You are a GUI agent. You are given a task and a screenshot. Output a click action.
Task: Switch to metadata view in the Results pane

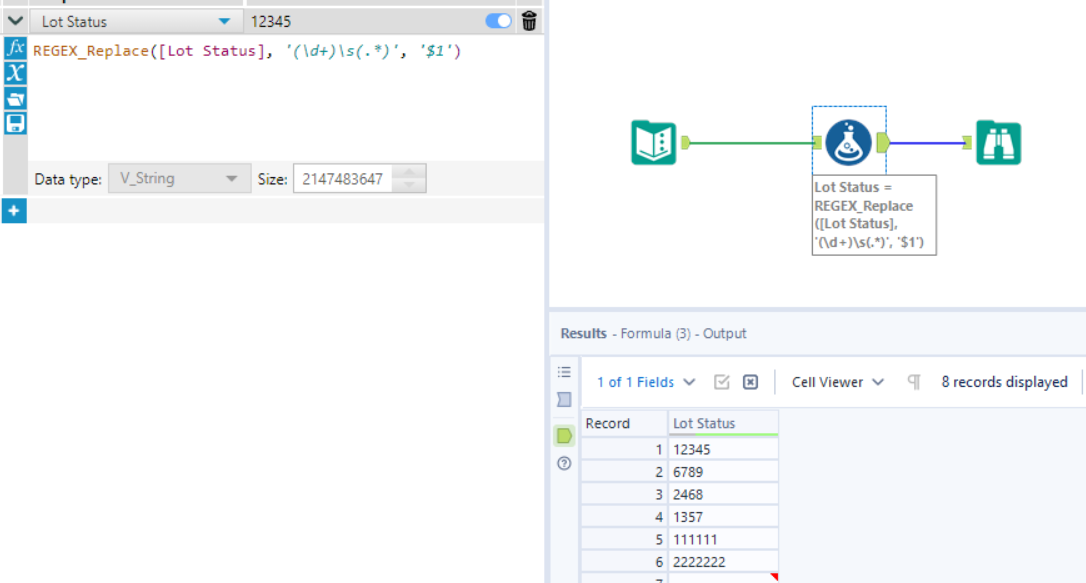564,399
